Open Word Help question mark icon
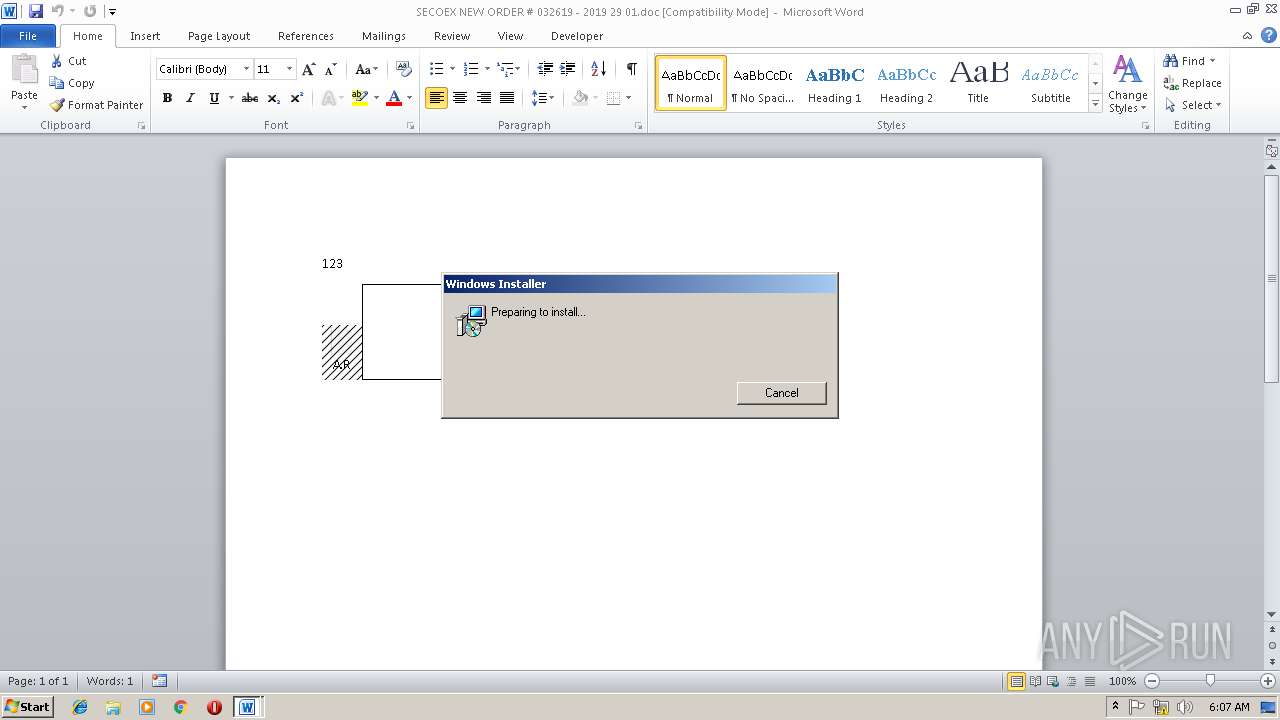The height and width of the screenshot is (720, 1280). pyautogui.click(x=1268, y=35)
